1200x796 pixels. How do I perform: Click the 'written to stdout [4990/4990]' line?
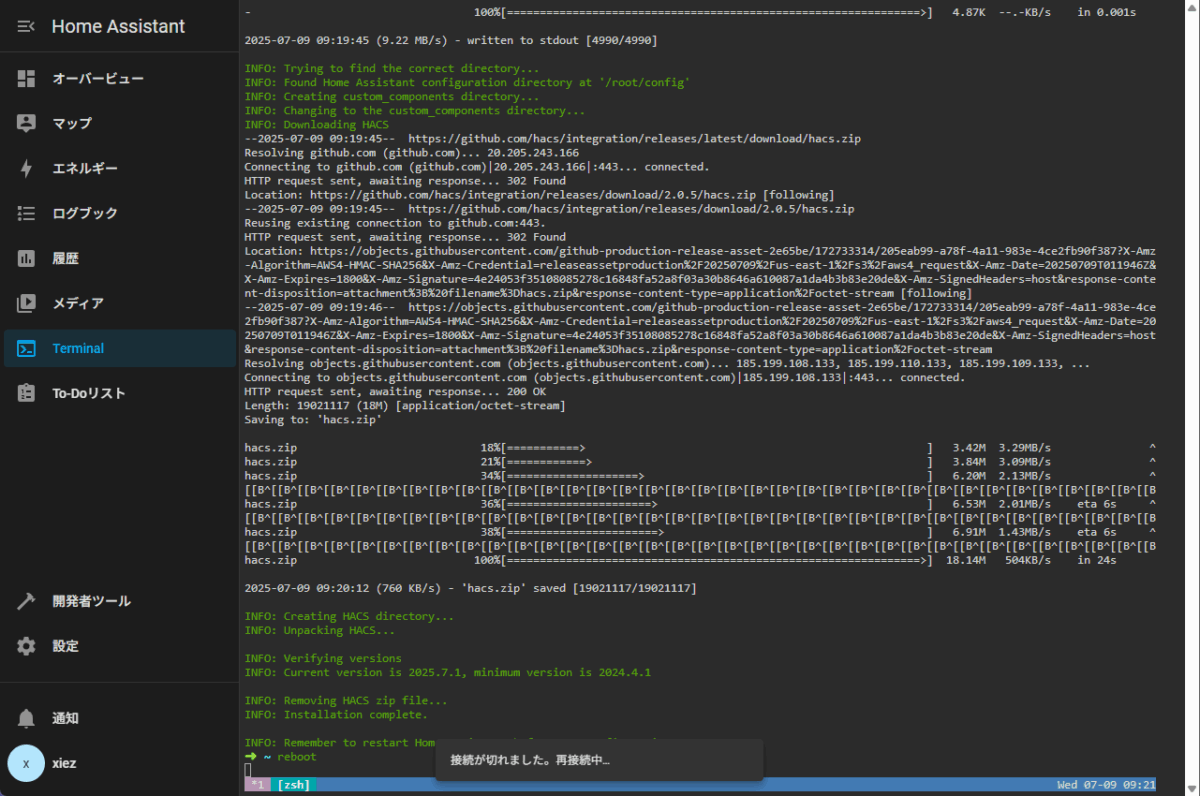pos(450,41)
